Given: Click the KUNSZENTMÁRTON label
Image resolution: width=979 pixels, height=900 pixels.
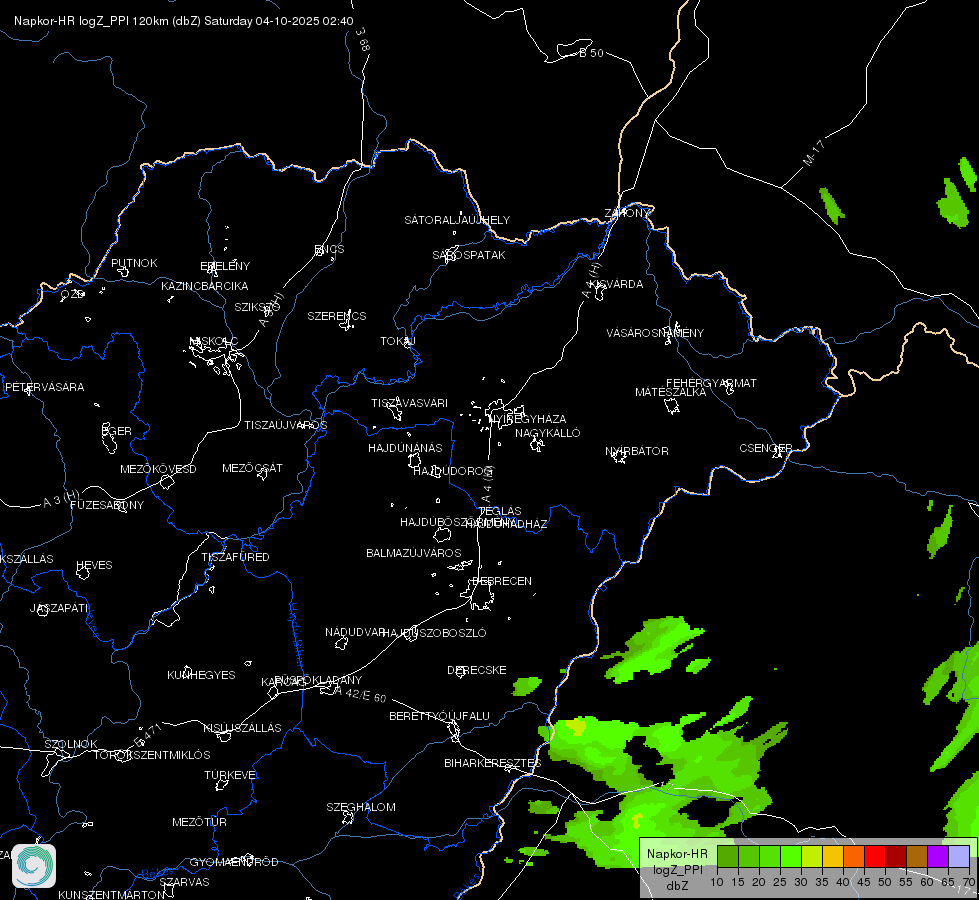Looking at the screenshot, I should tap(112, 894).
